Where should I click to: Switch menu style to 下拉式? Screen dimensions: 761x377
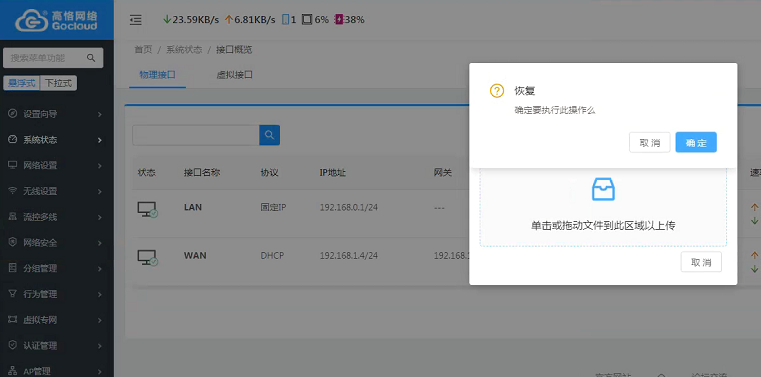(x=58, y=83)
